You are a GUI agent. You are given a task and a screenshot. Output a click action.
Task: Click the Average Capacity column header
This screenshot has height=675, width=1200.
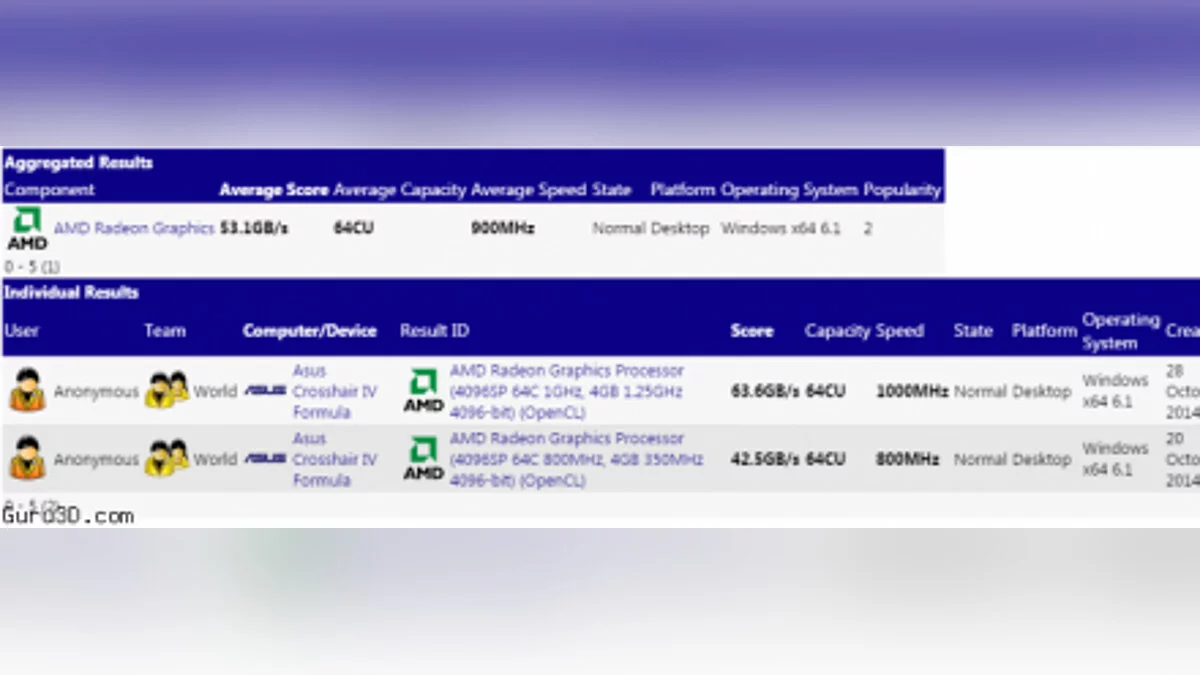400,189
